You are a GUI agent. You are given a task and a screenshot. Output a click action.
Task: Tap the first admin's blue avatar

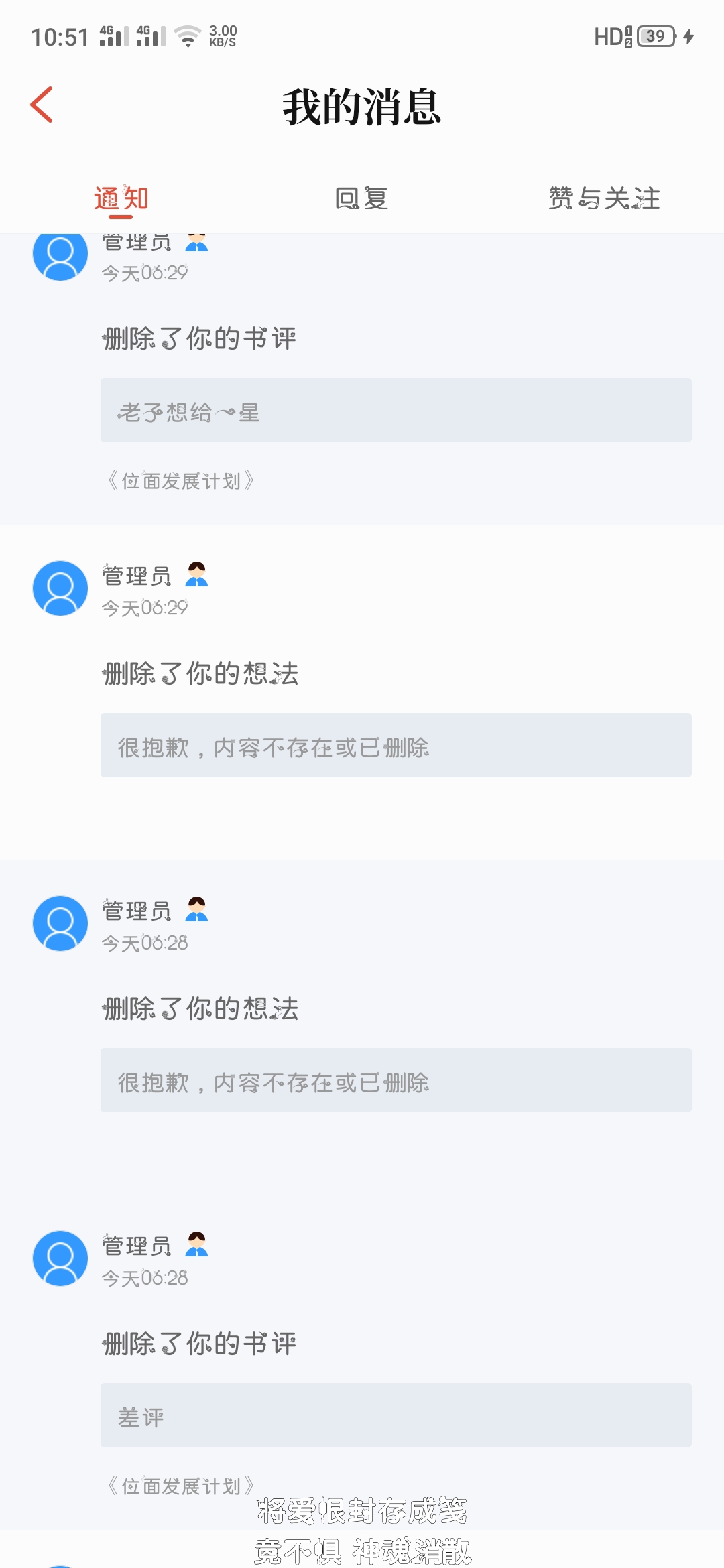click(60, 255)
